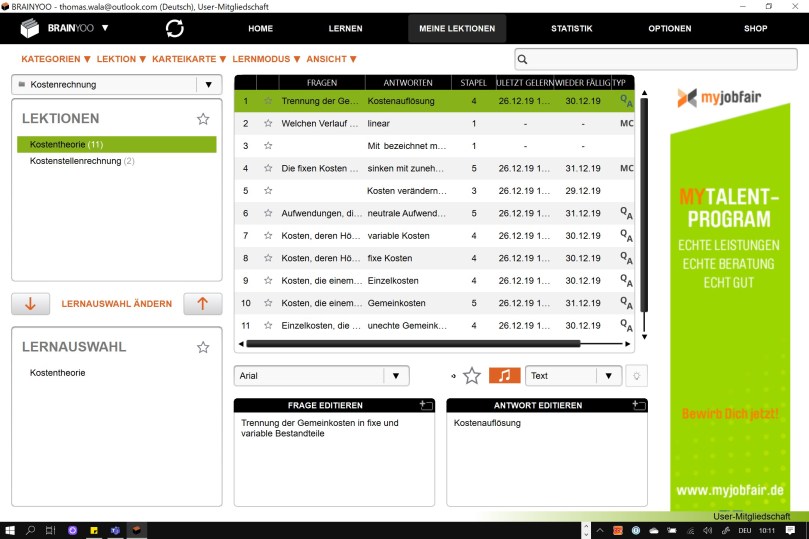Click the star icon in Lektionen panel
This screenshot has width=809, height=539.
203,119
